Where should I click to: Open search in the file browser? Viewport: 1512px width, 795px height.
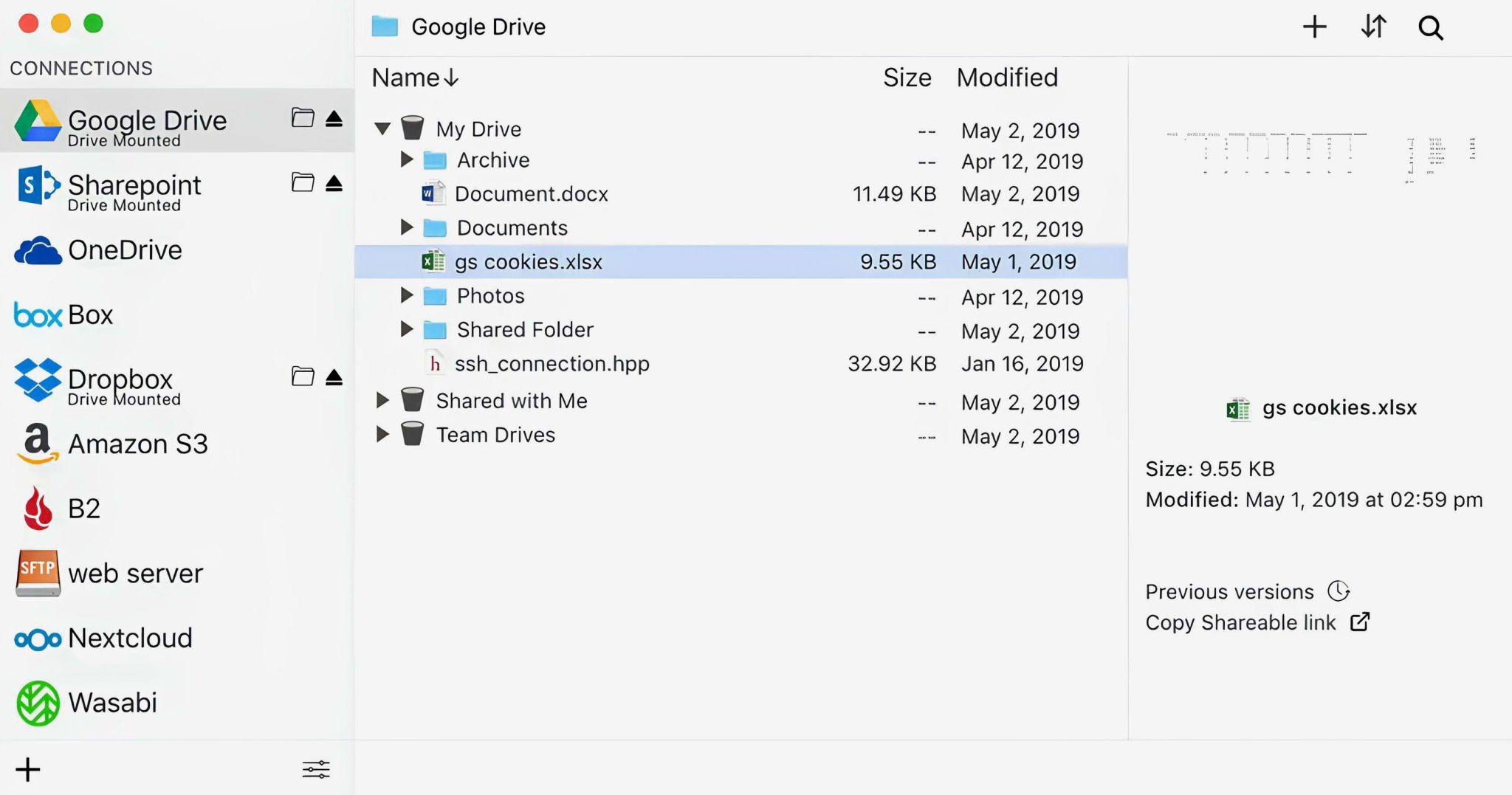point(1430,27)
